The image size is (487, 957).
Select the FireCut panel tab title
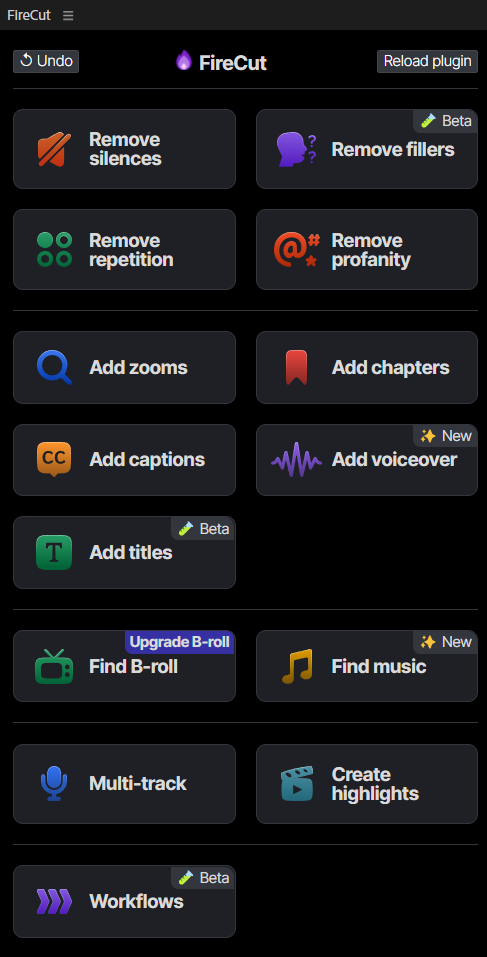pos(29,15)
